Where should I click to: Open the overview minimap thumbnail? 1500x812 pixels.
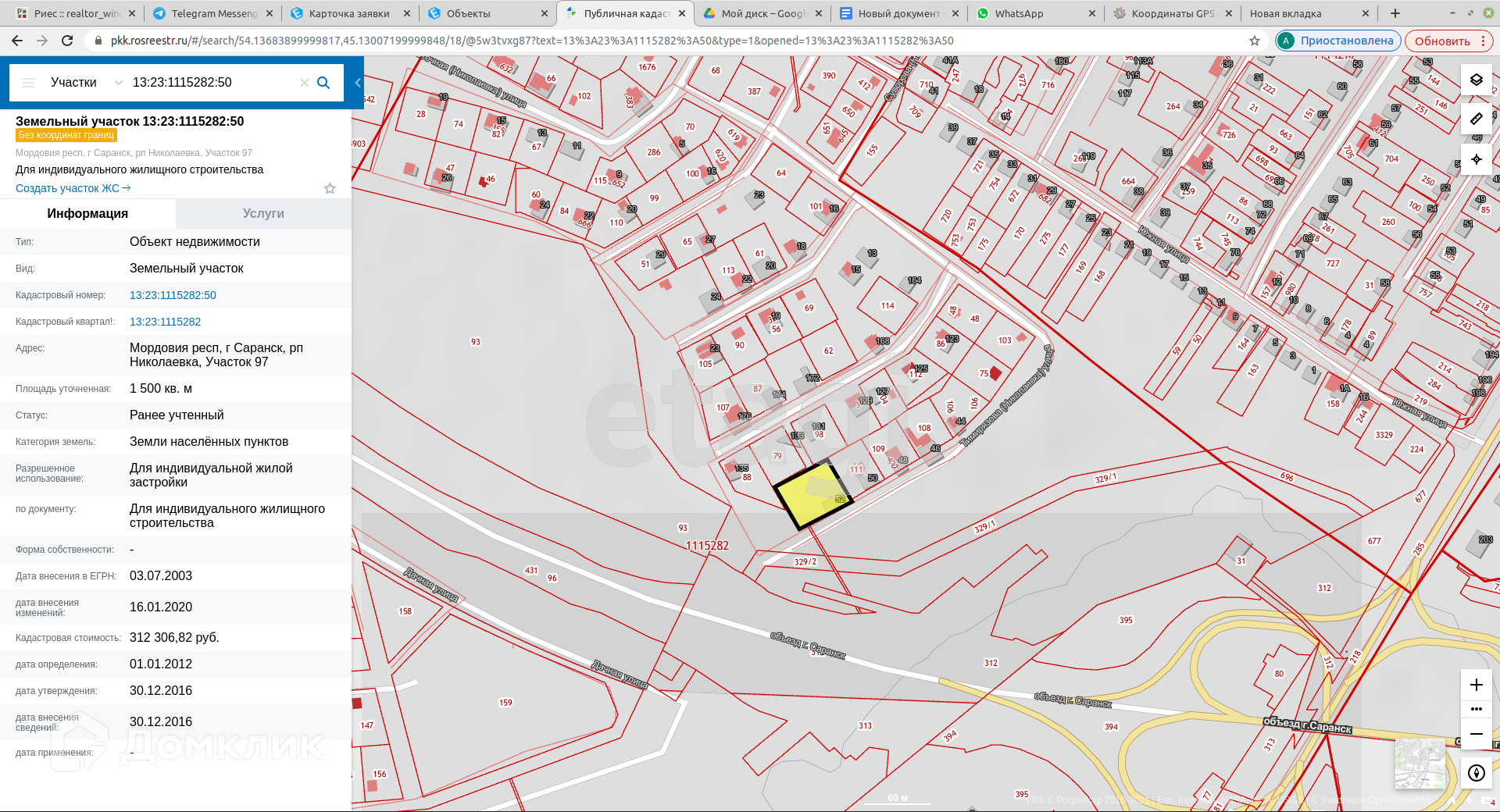[1419, 764]
